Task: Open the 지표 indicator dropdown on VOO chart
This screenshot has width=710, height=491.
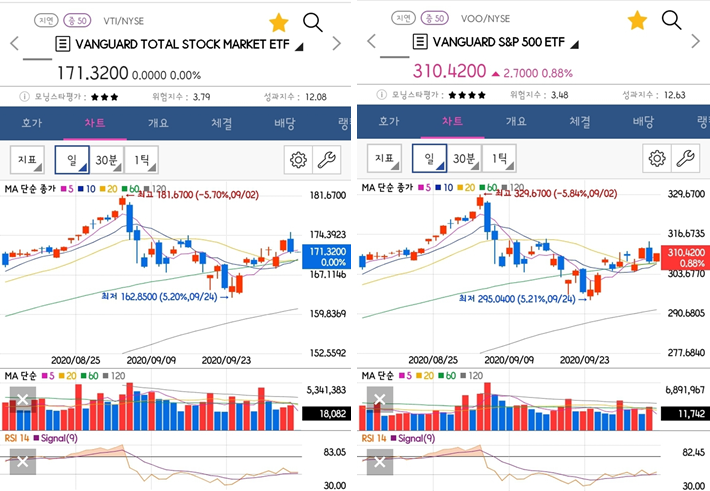Action: tap(384, 158)
